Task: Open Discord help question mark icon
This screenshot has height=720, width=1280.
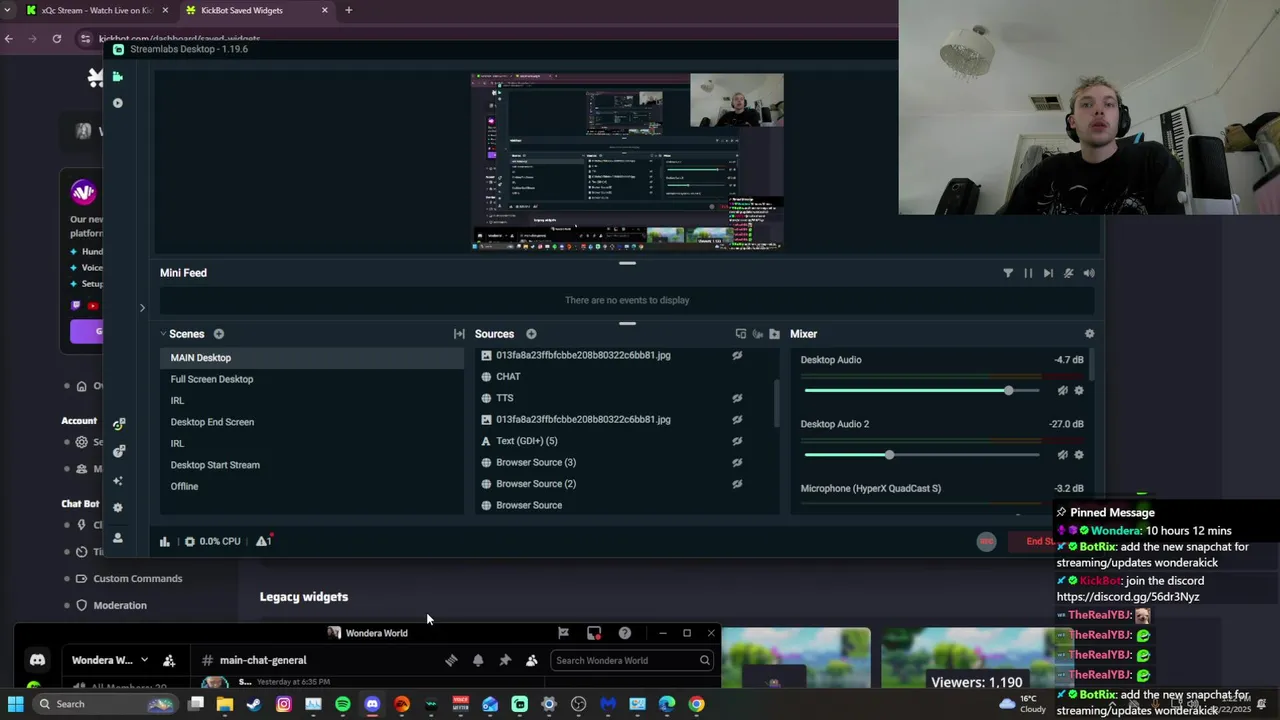Action: tap(625, 633)
